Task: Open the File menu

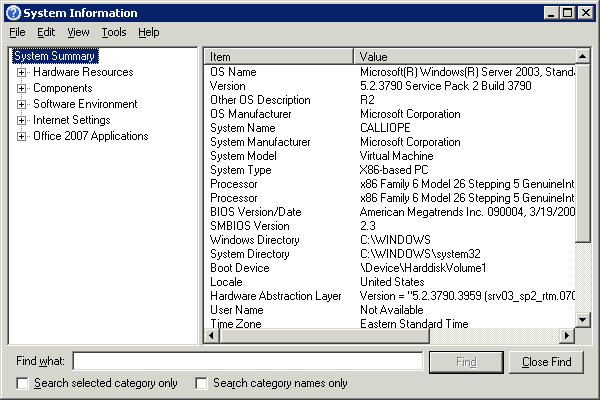Action: (x=17, y=32)
